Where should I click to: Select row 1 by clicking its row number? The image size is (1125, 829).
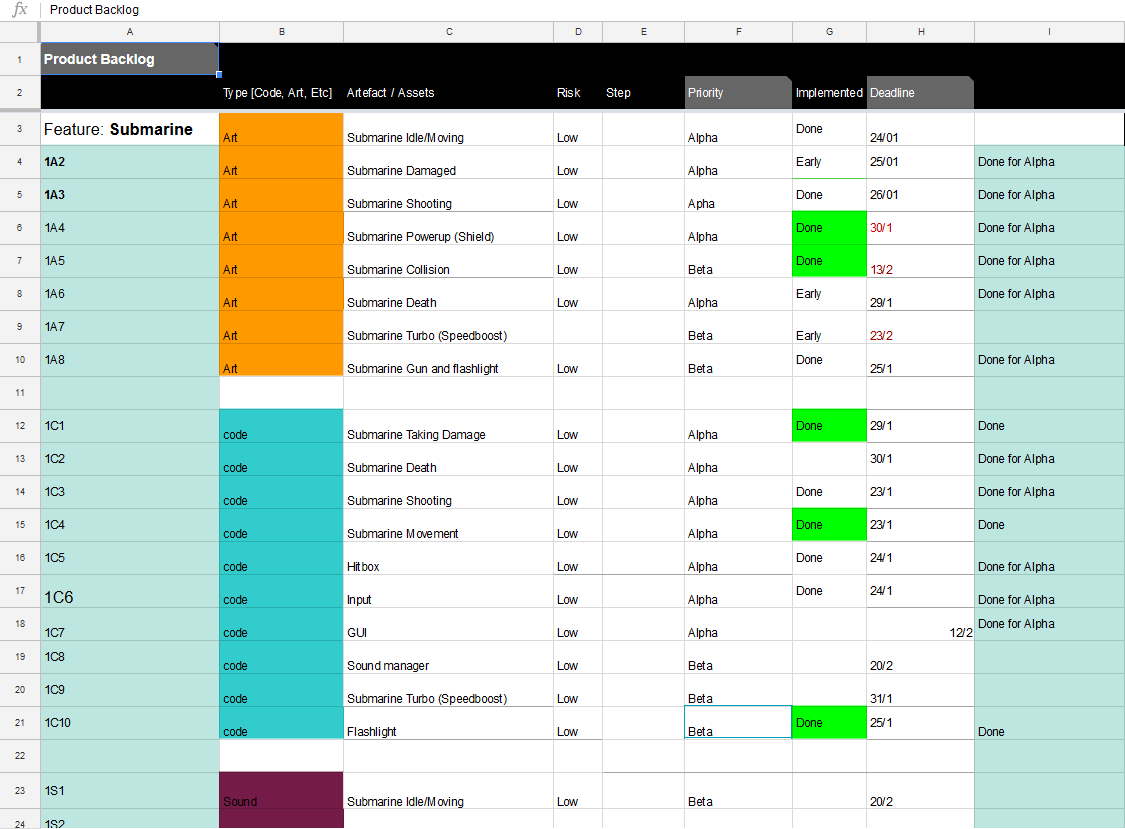pos(19,59)
